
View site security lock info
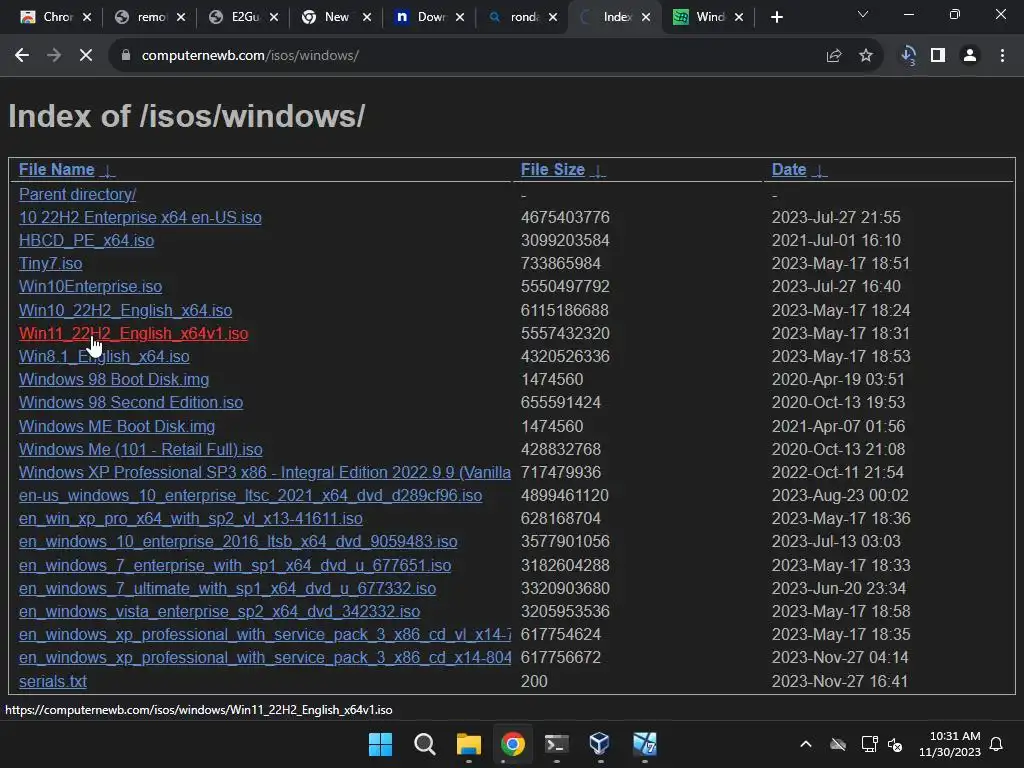click(125, 56)
